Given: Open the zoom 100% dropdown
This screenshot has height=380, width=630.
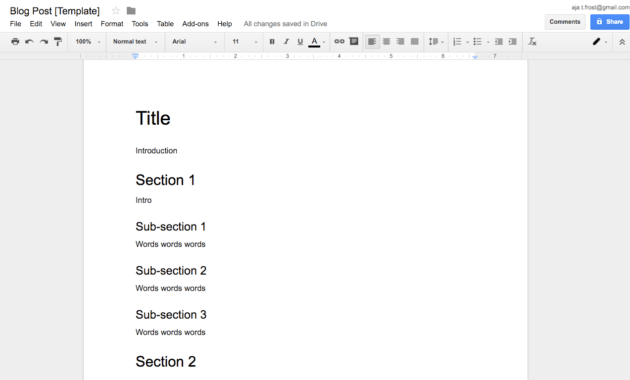Looking at the screenshot, I should tap(88, 41).
